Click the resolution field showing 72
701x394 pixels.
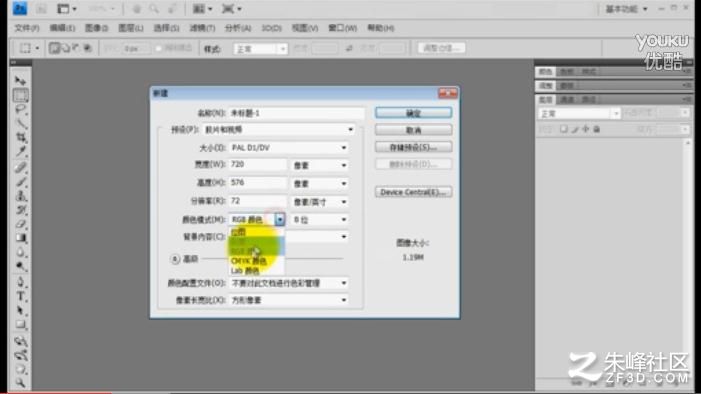pos(258,201)
